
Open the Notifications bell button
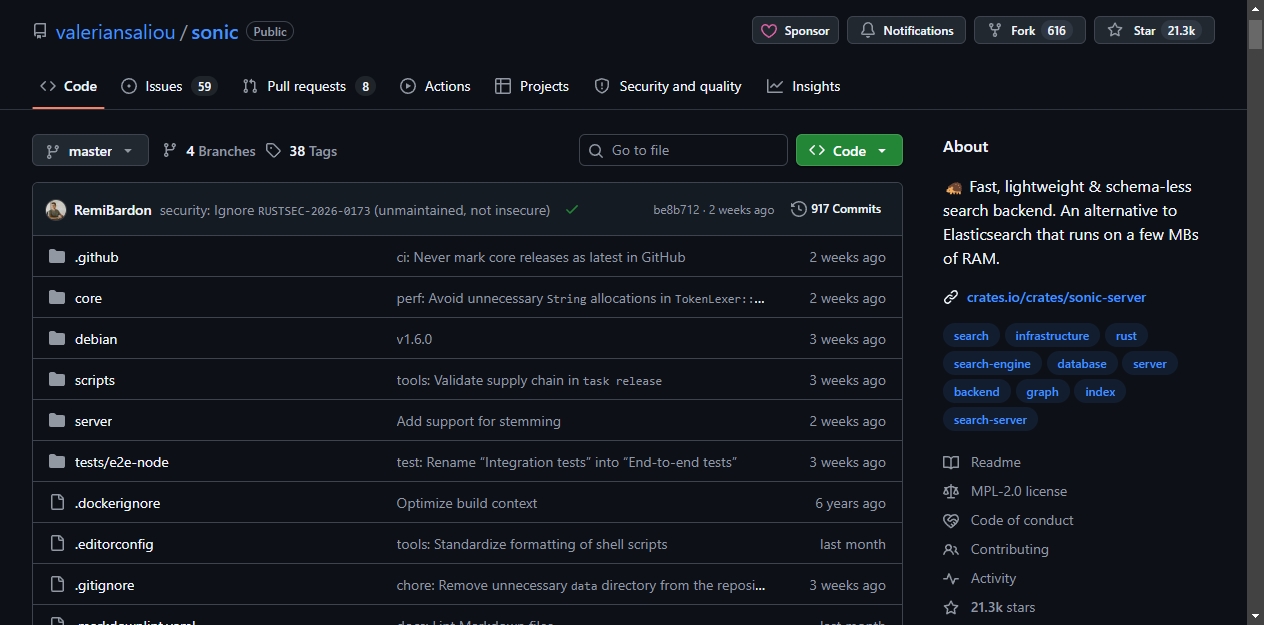(x=906, y=31)
